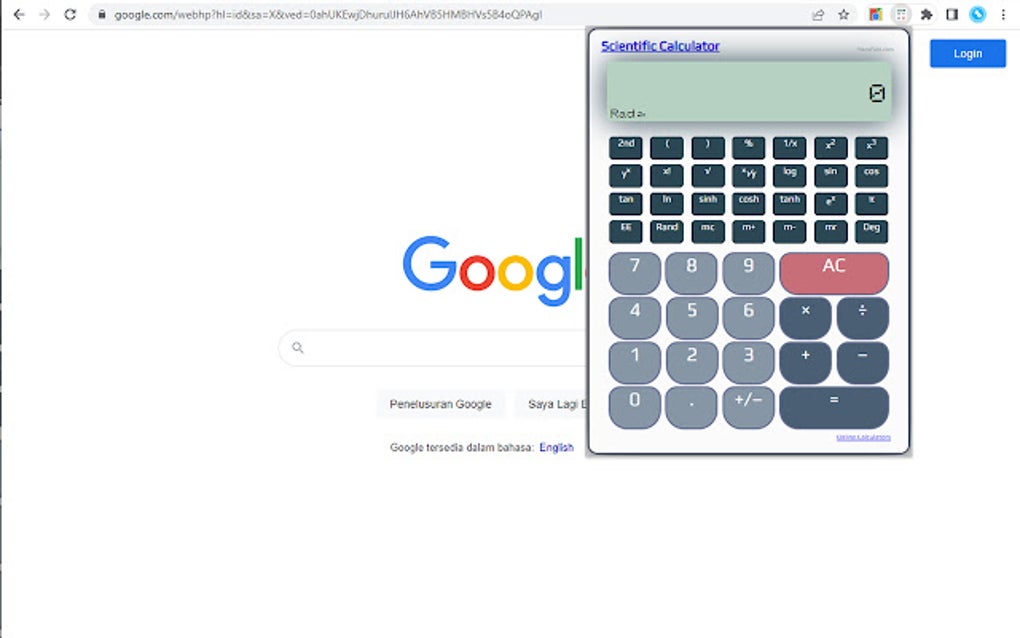Open the calculator extension in the toolbar

(901, 14)
